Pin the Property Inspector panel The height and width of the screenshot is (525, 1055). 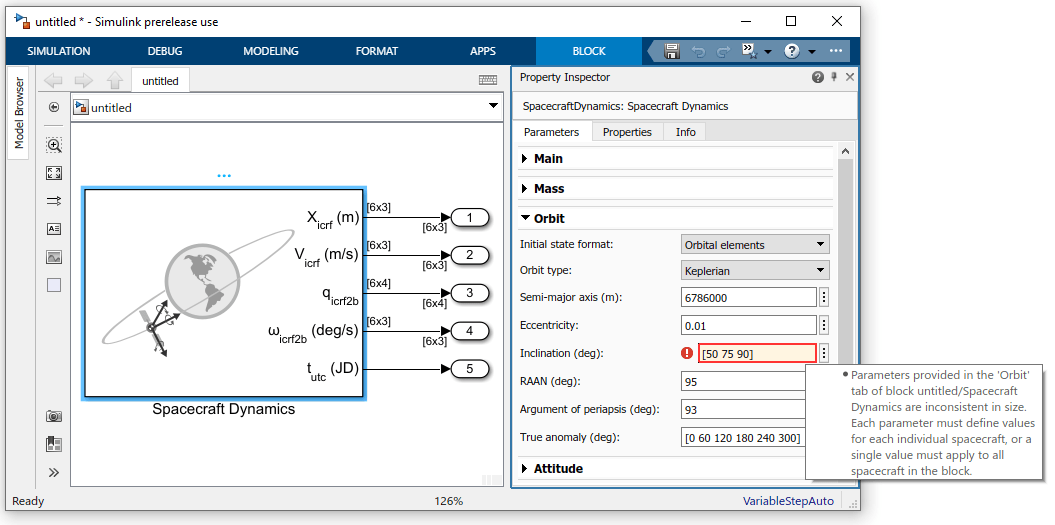pyautogui.click(x=834, y=77)
